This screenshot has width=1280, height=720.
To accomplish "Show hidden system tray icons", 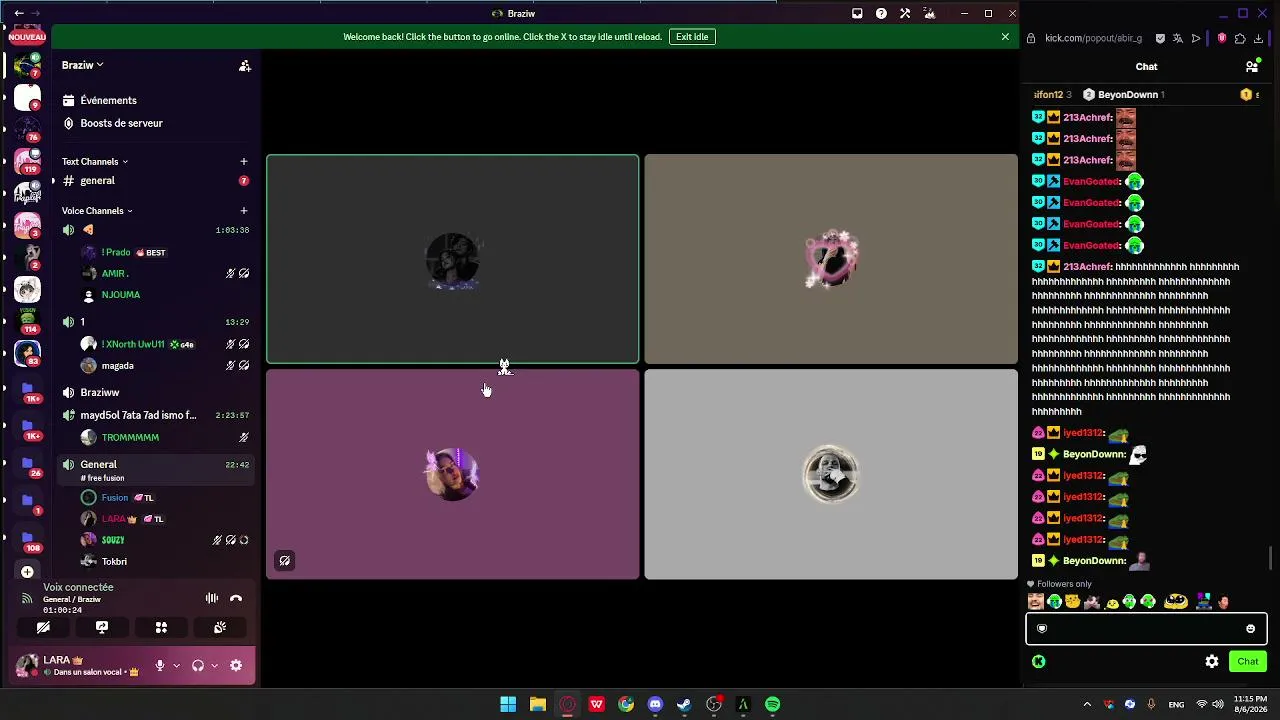I will coord(1087,704).
